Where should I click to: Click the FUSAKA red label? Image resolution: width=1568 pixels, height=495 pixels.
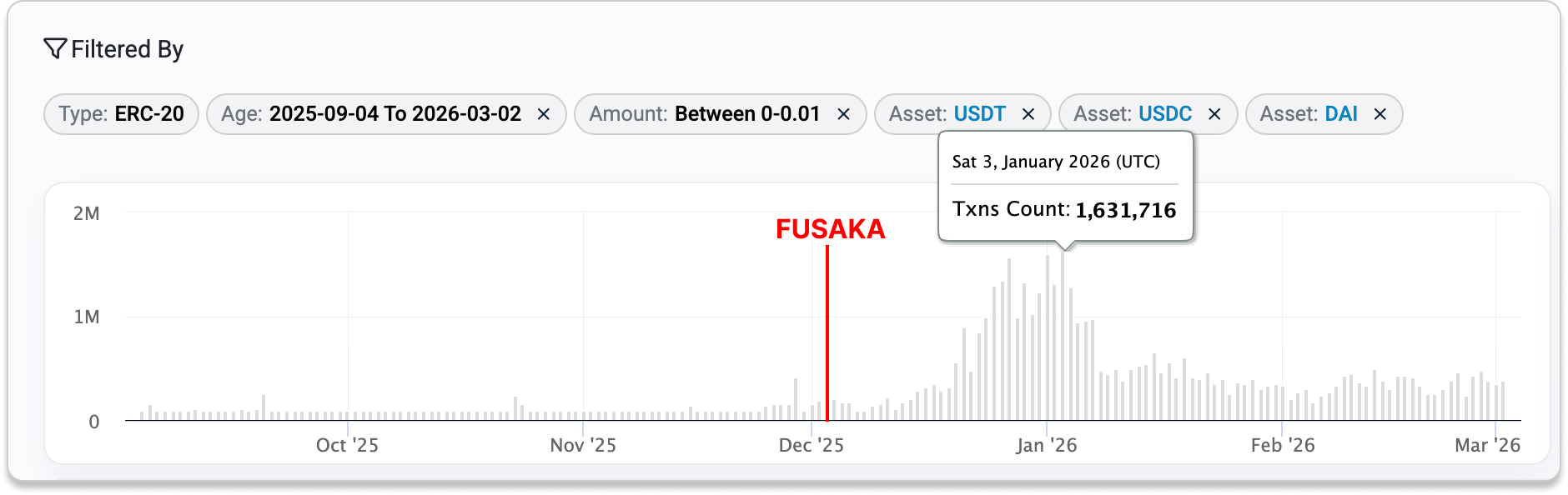[x=830, y=229]
